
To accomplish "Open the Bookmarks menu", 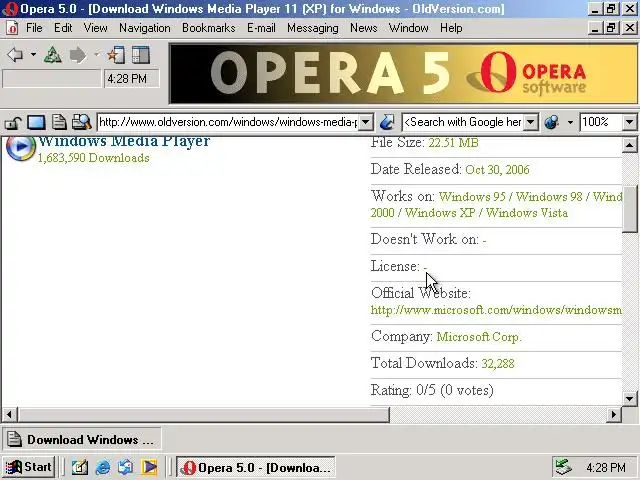I will (209, 28).
